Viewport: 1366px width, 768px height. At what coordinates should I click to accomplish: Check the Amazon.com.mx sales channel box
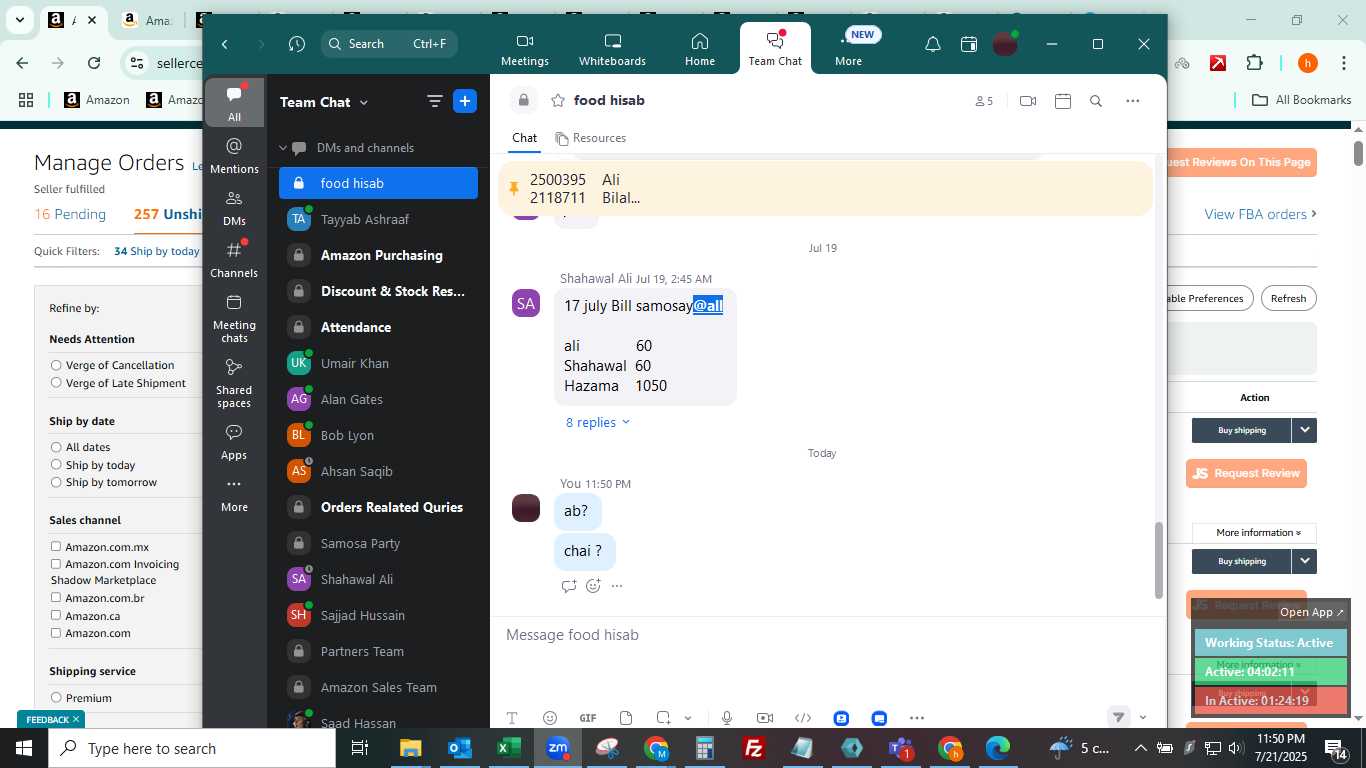click(56, 547)
